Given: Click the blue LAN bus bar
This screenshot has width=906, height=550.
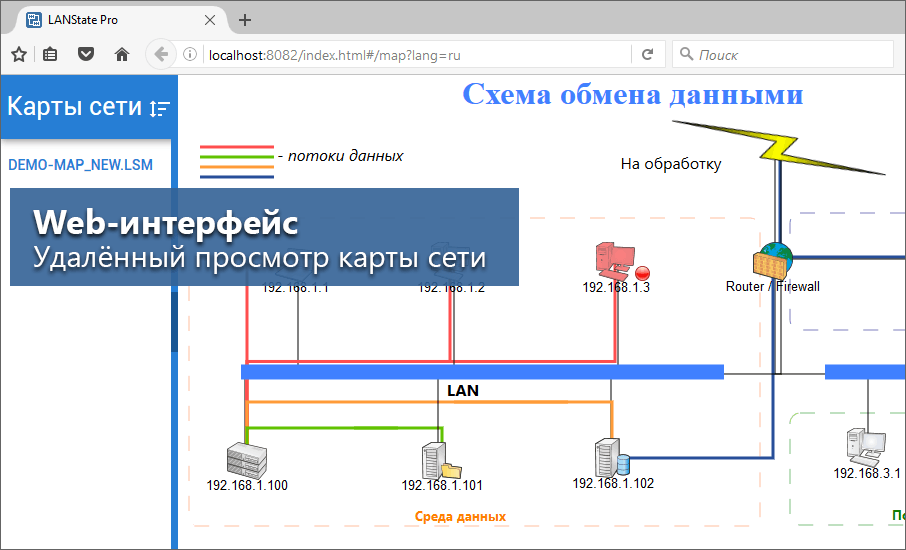Looking at the screenshot, I should [482, 372].
